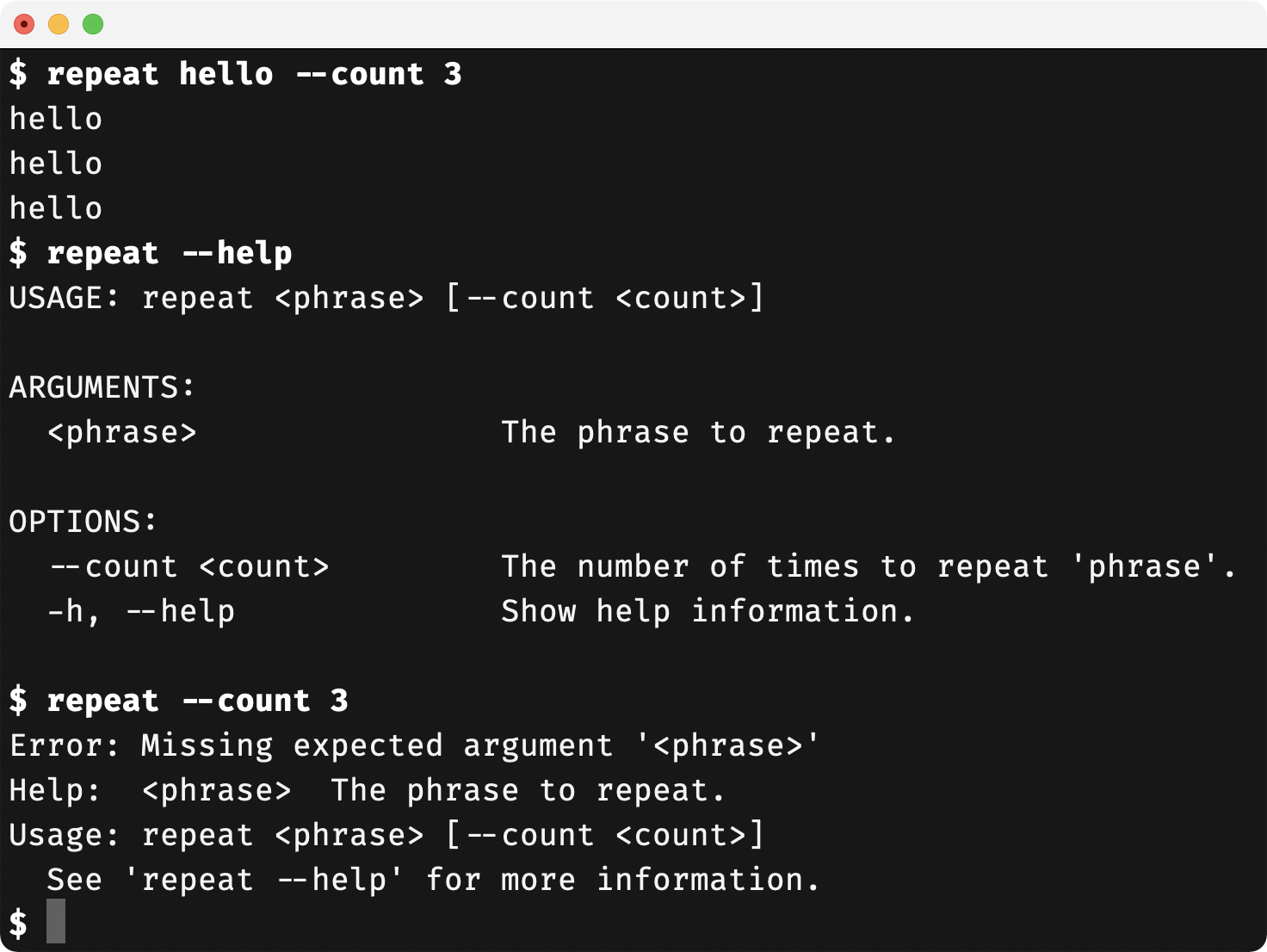Image resolution: width=1267 pixels, height=952 pixels.
Task: Click the '<phrase>' argument under ARGUMENTS
Action: (x=122, y=432)
